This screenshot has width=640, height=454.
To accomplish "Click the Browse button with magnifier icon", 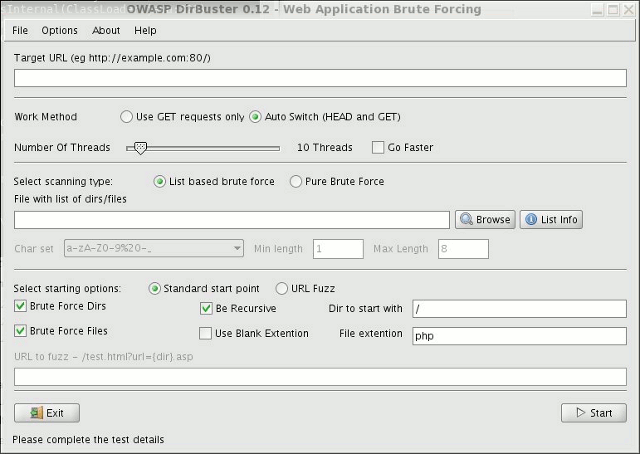I will 485,220.
